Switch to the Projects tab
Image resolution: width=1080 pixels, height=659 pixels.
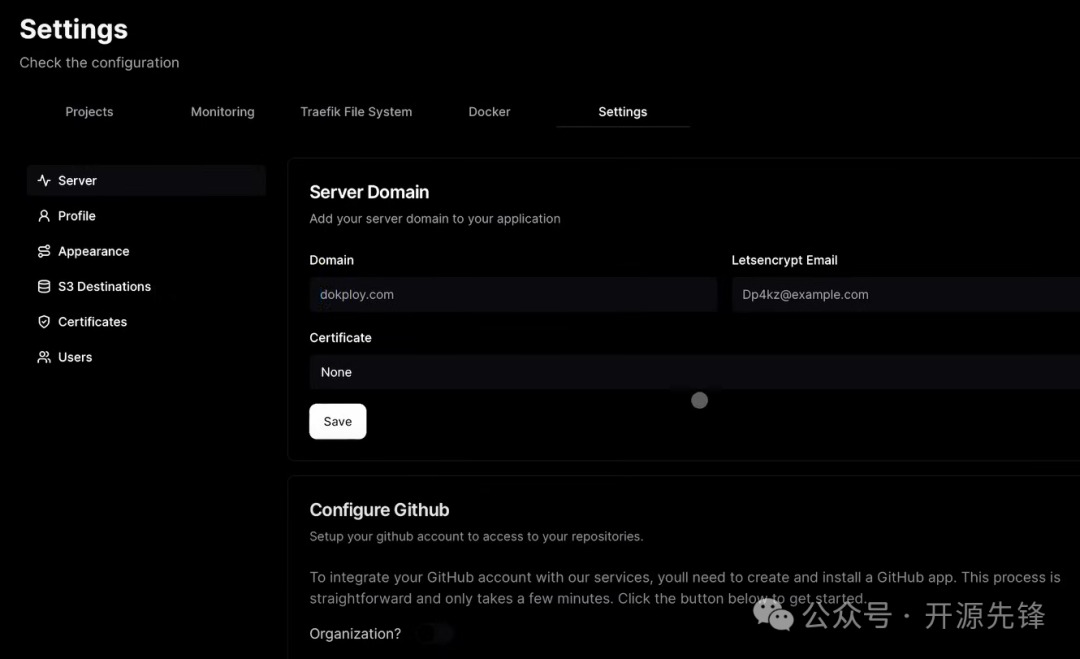point(90,112)
